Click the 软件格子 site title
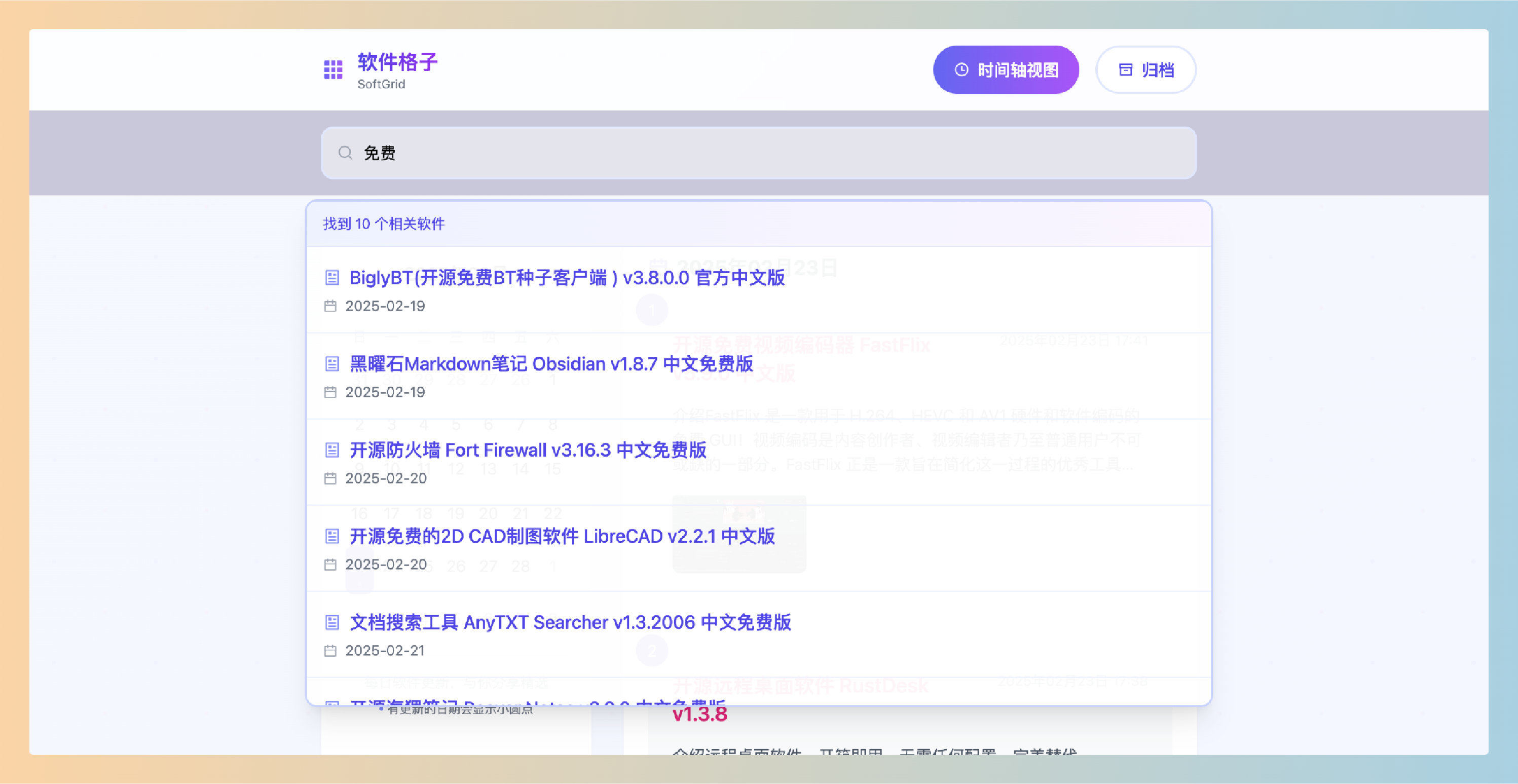Viewport: 1518px width, 784px height. (x=397, y=62)
